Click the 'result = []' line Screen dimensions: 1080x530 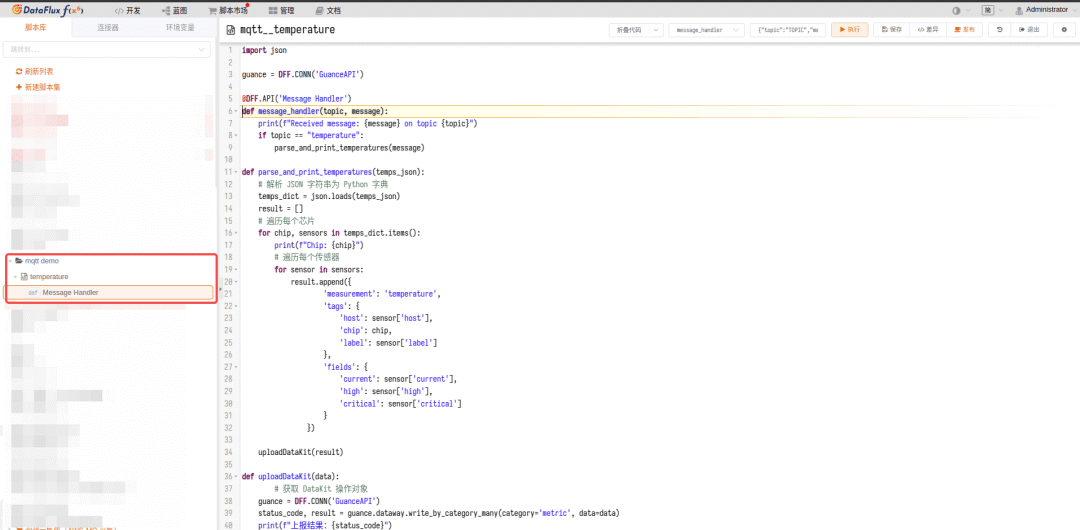pos(280,208)
